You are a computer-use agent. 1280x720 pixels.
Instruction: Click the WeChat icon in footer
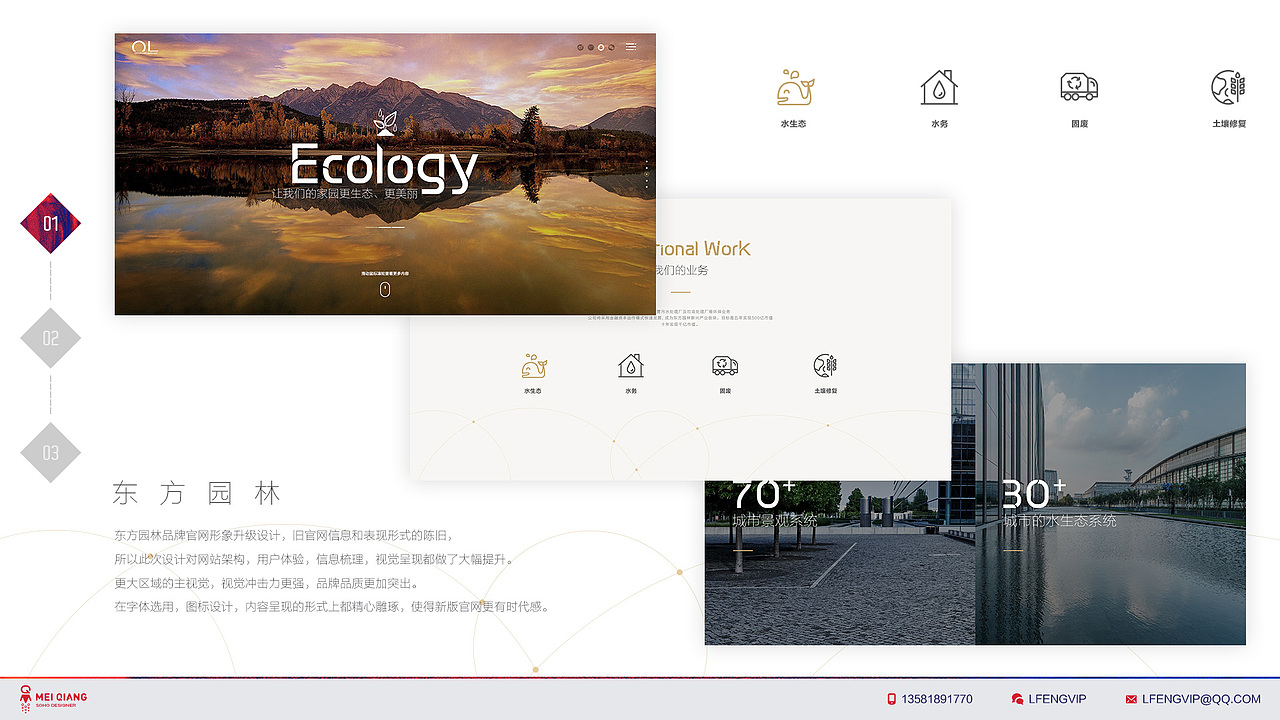pos(1017,699)
